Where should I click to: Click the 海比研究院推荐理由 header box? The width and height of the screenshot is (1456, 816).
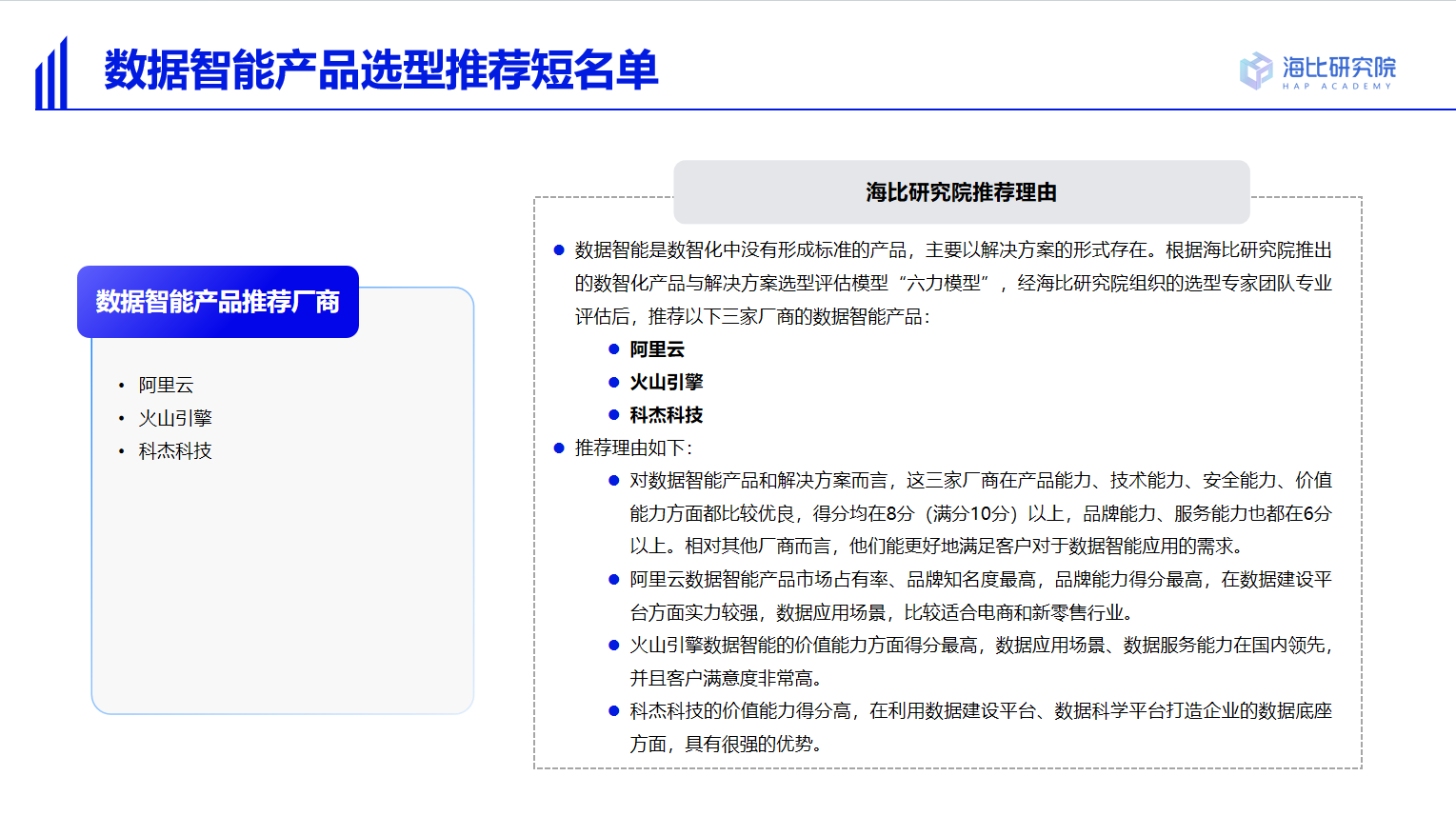coord(962,192)
